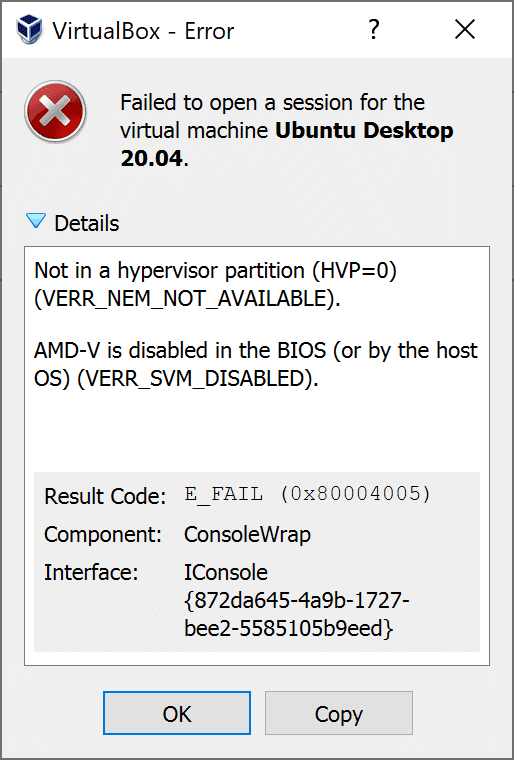Copy the error details with Copy button
Screen dimensions: 514x760
pos(338,713)
